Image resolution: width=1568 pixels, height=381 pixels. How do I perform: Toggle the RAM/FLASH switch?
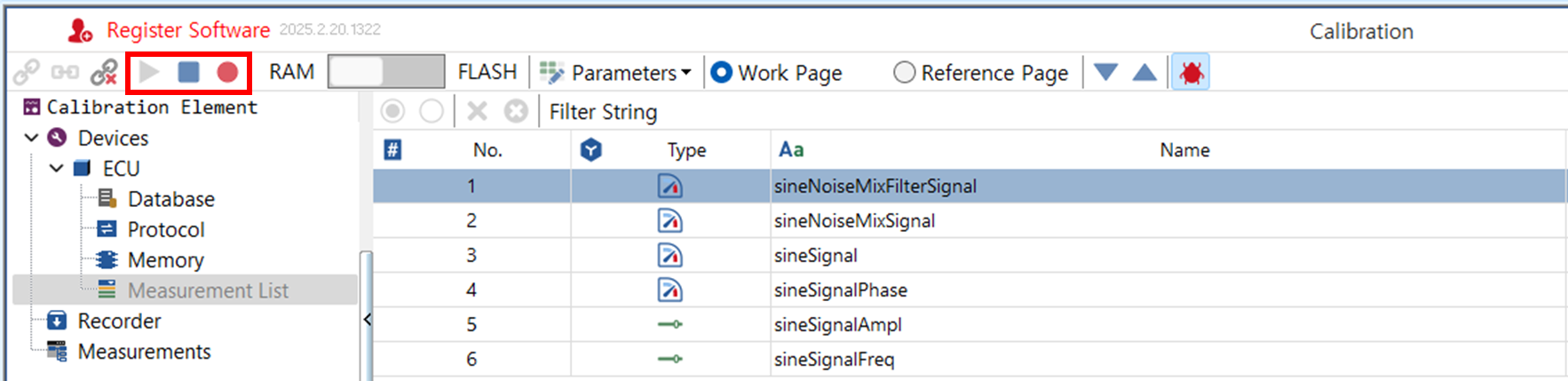pyautogui.click(x=386, y=72)
